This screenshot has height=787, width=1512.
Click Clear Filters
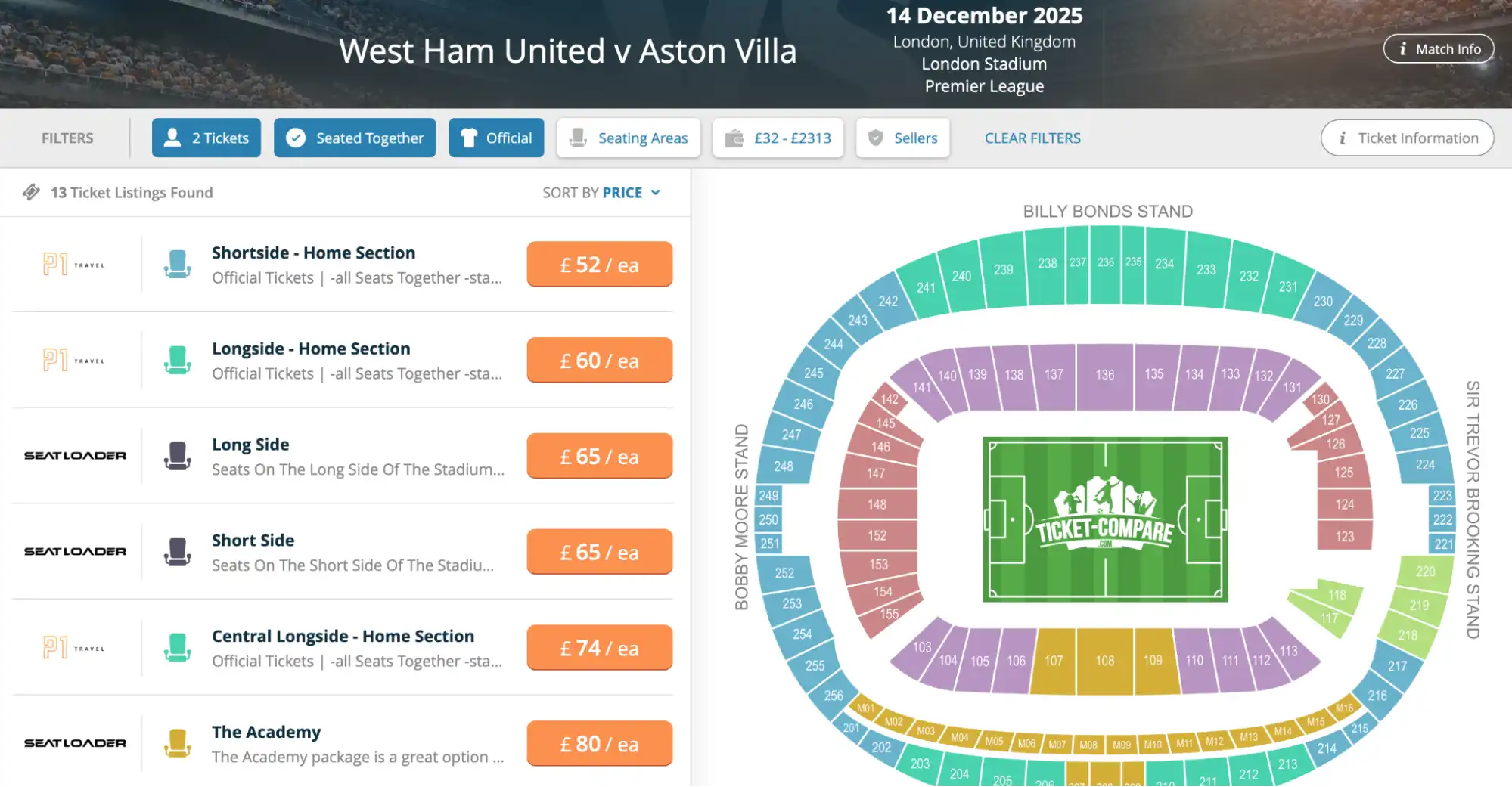pos(1032,138)
